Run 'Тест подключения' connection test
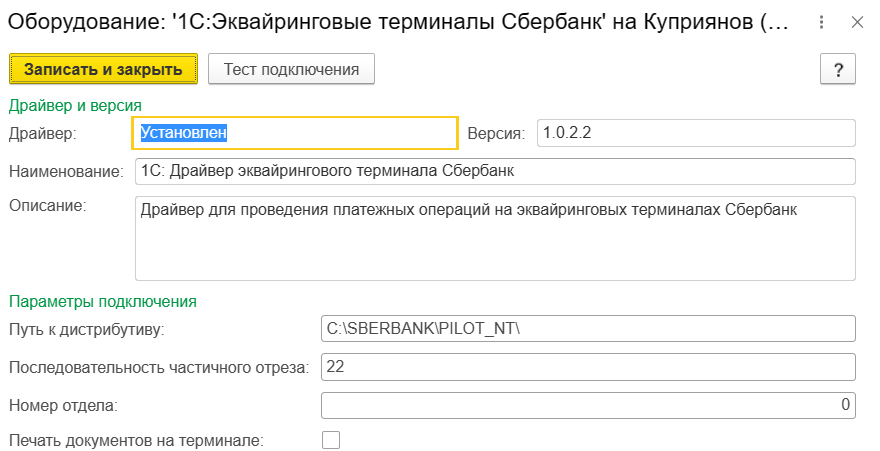880x451 pixels. [x=291, y=69]
